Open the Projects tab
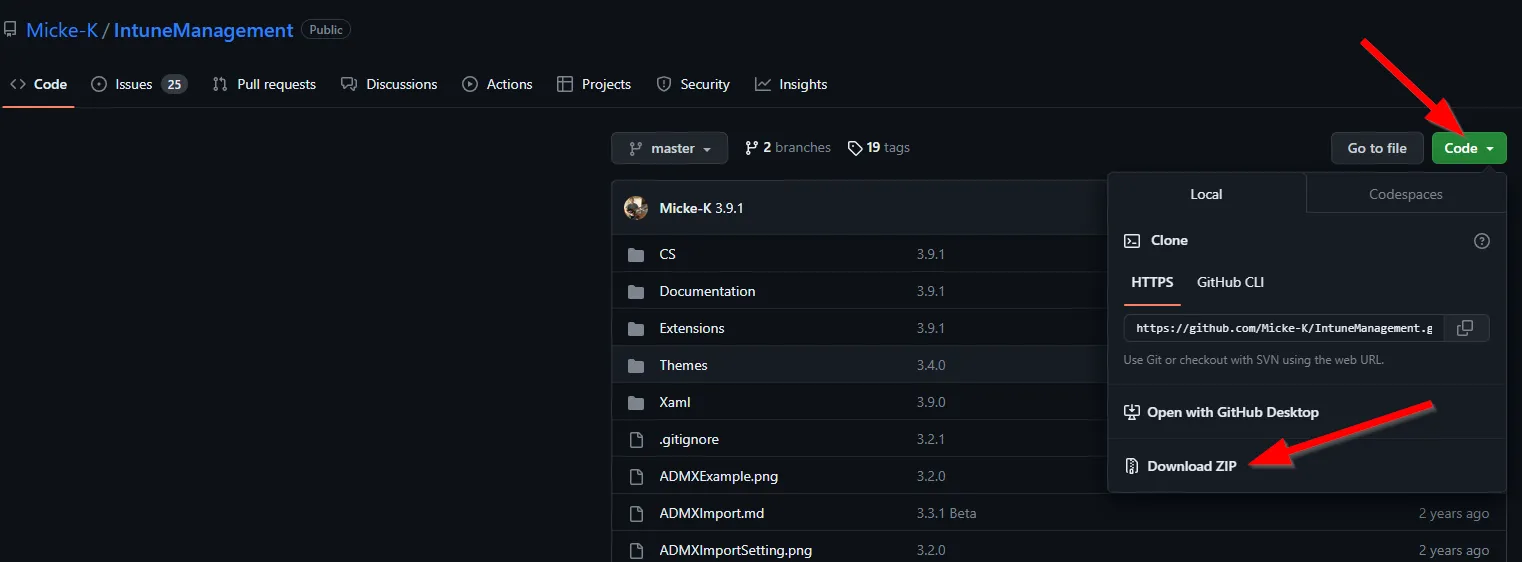 (594, 84)
